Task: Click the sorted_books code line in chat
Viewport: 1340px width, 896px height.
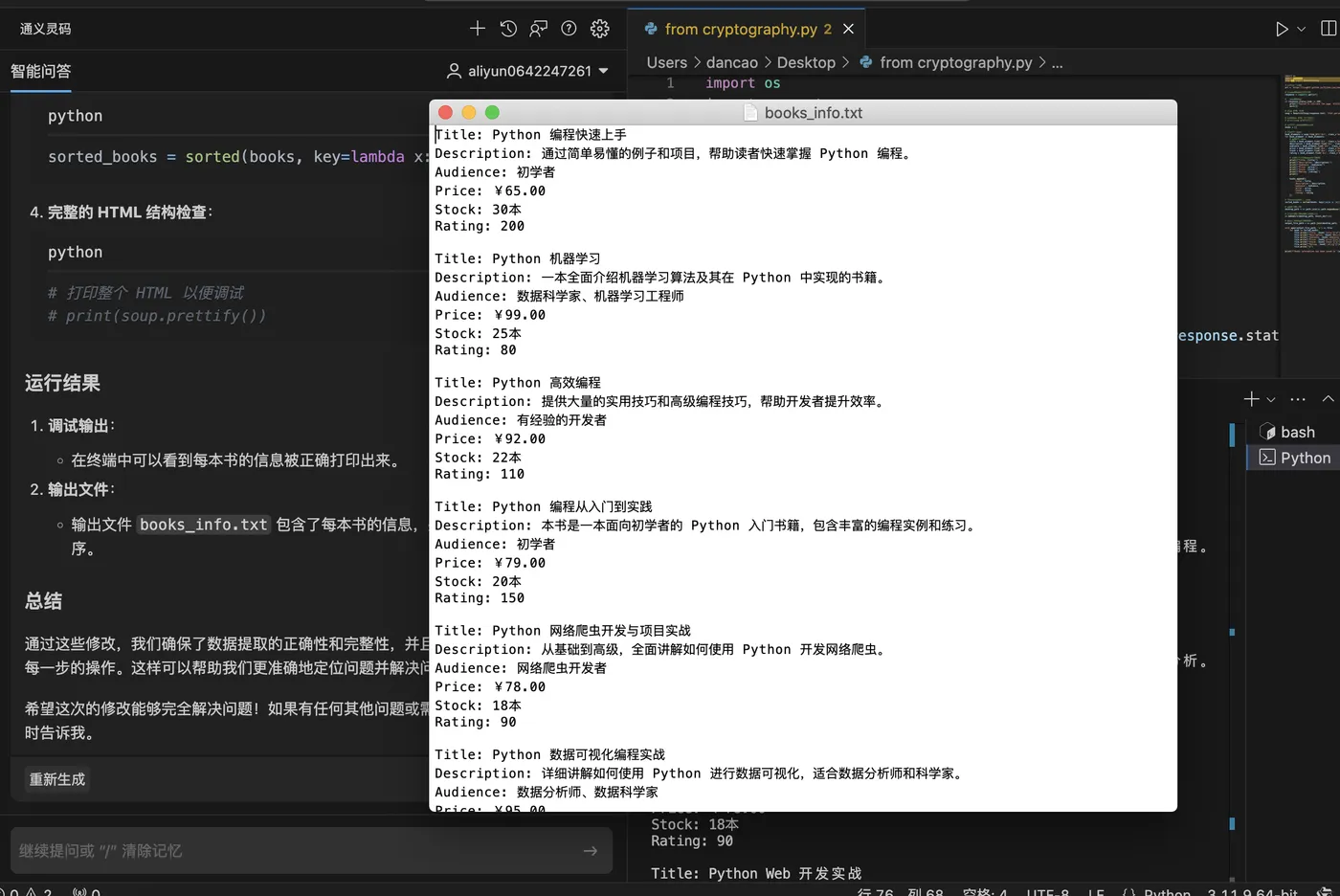Action: tap(237, 156)
